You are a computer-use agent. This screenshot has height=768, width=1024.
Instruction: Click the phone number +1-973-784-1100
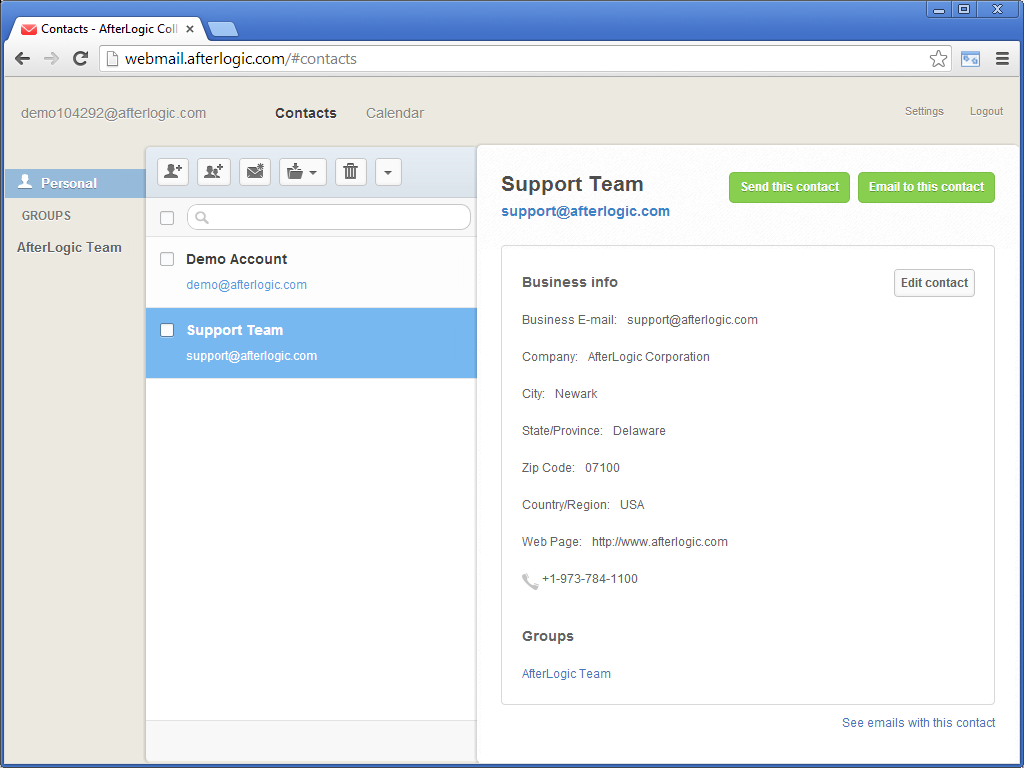point(590,579)
